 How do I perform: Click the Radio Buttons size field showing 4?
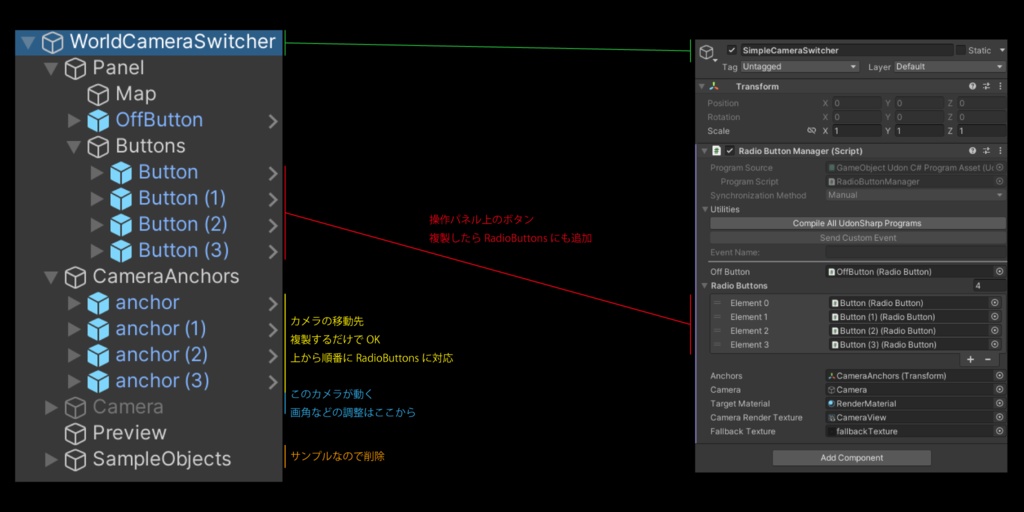click(989, 286)
